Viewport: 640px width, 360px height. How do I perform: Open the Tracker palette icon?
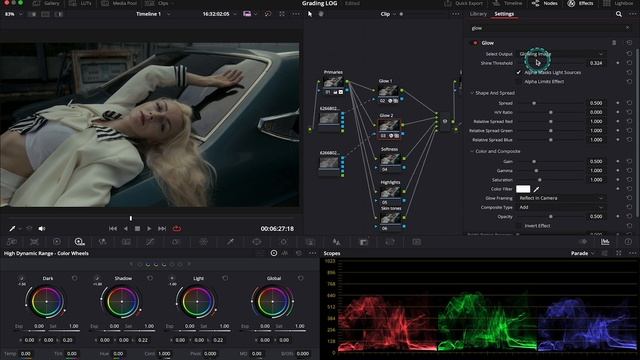pos(283,242)
